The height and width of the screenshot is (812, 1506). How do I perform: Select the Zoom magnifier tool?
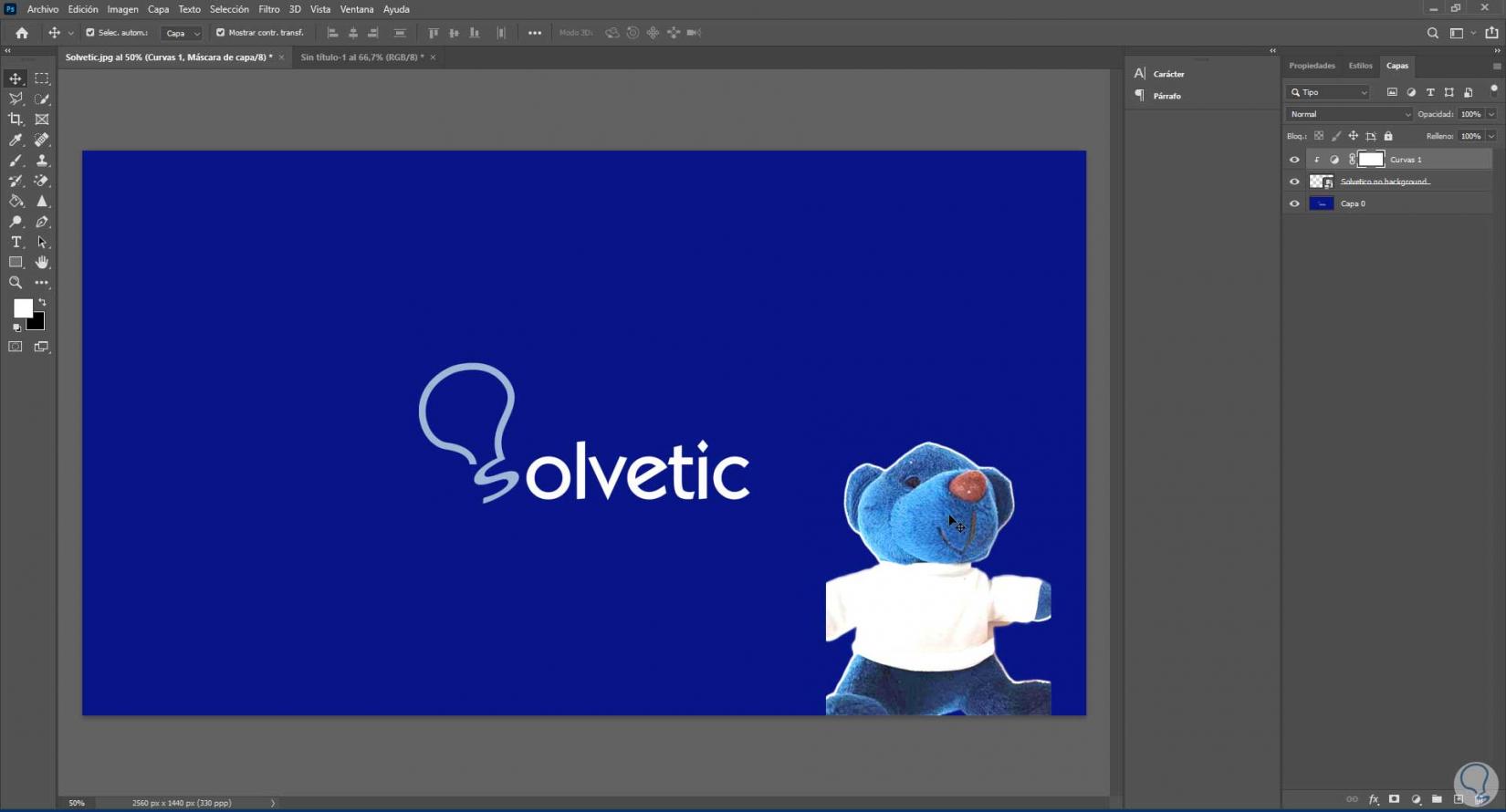[16, 283]
